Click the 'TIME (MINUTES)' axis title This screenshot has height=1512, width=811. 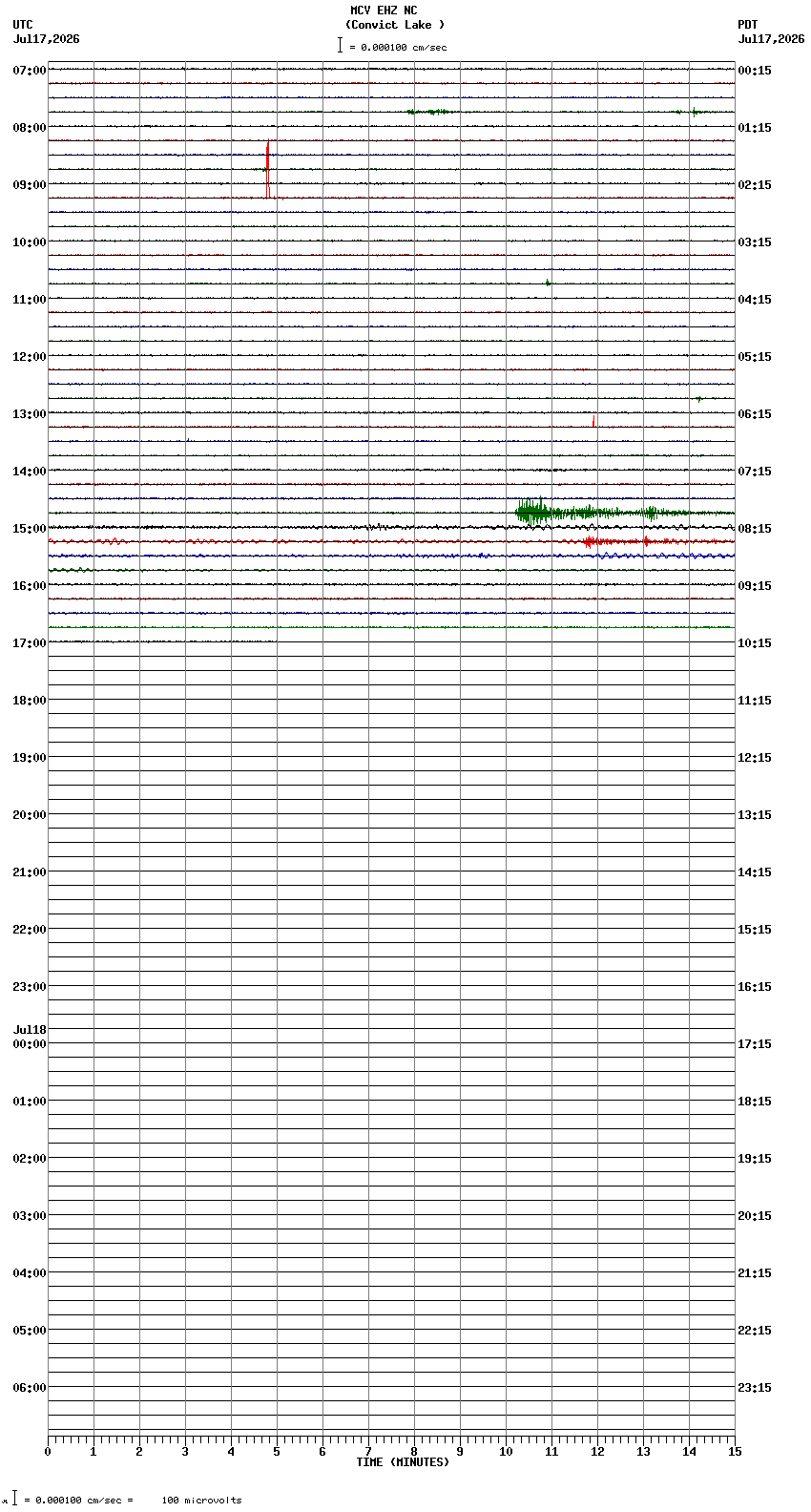coord(403,1462)
